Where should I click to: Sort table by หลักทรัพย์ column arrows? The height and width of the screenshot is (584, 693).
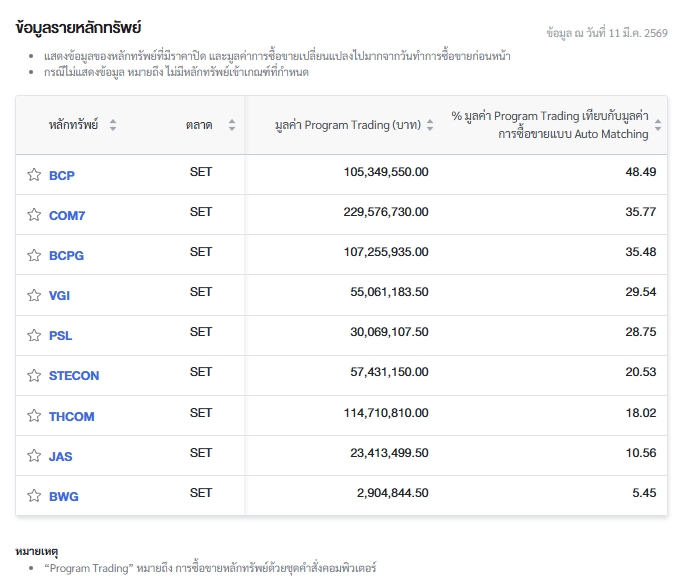(113, 125)
